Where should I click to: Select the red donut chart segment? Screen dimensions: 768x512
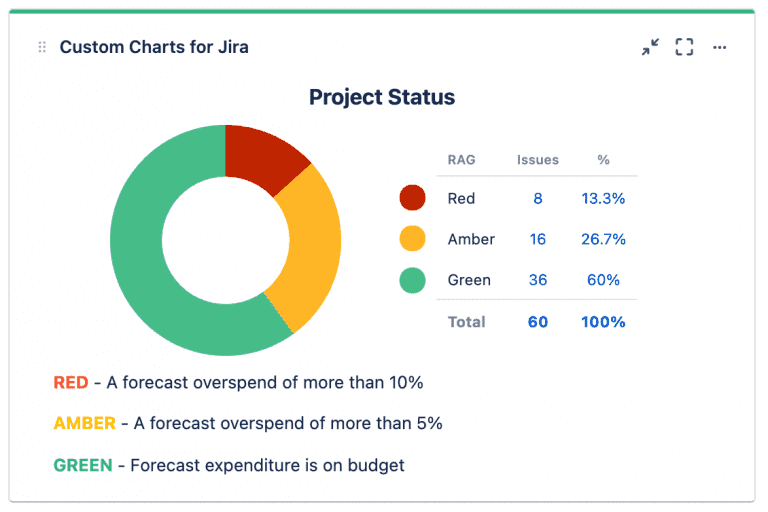point(262,155)
